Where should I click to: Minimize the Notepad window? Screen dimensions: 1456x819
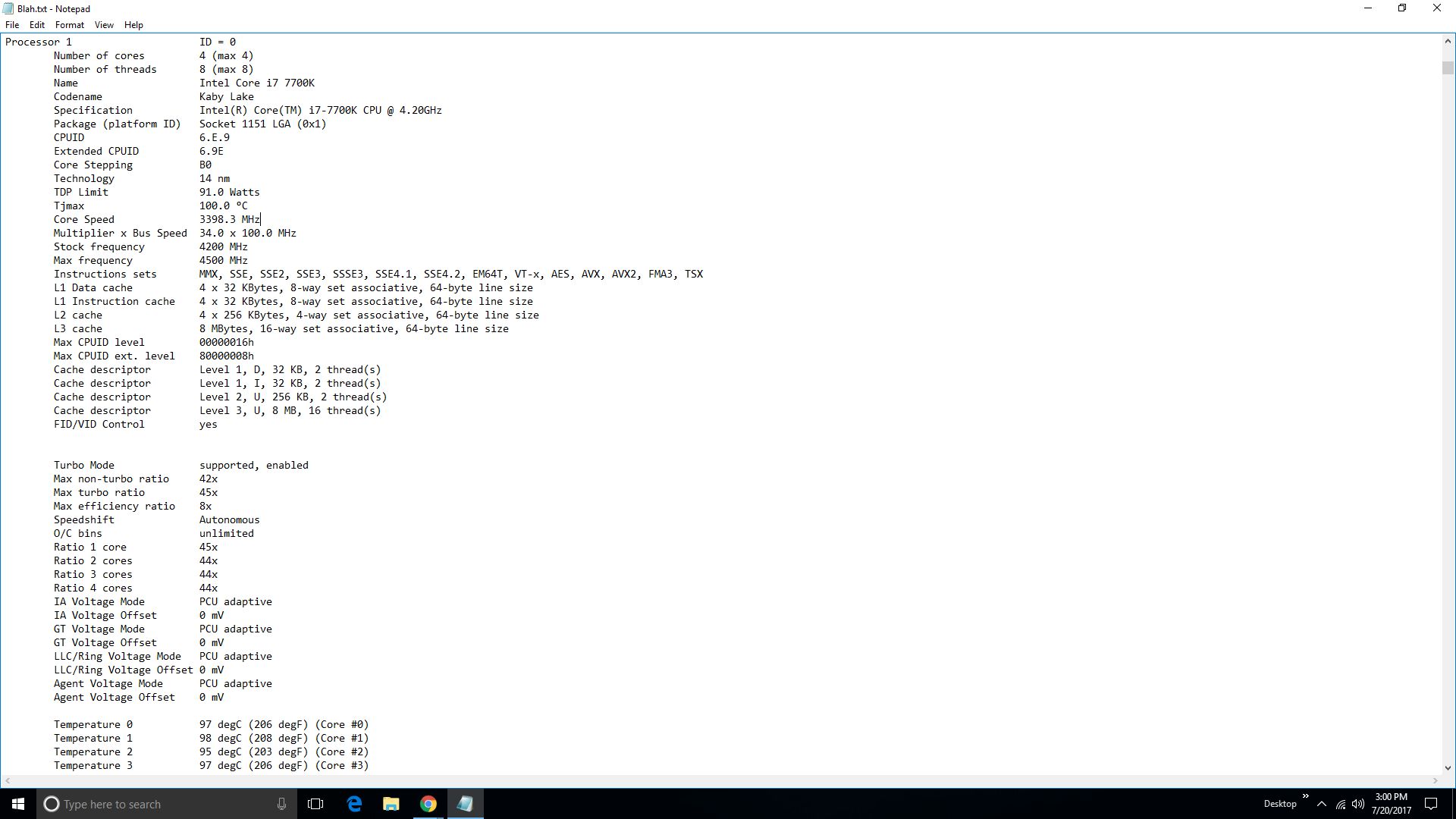[1368, 8]
